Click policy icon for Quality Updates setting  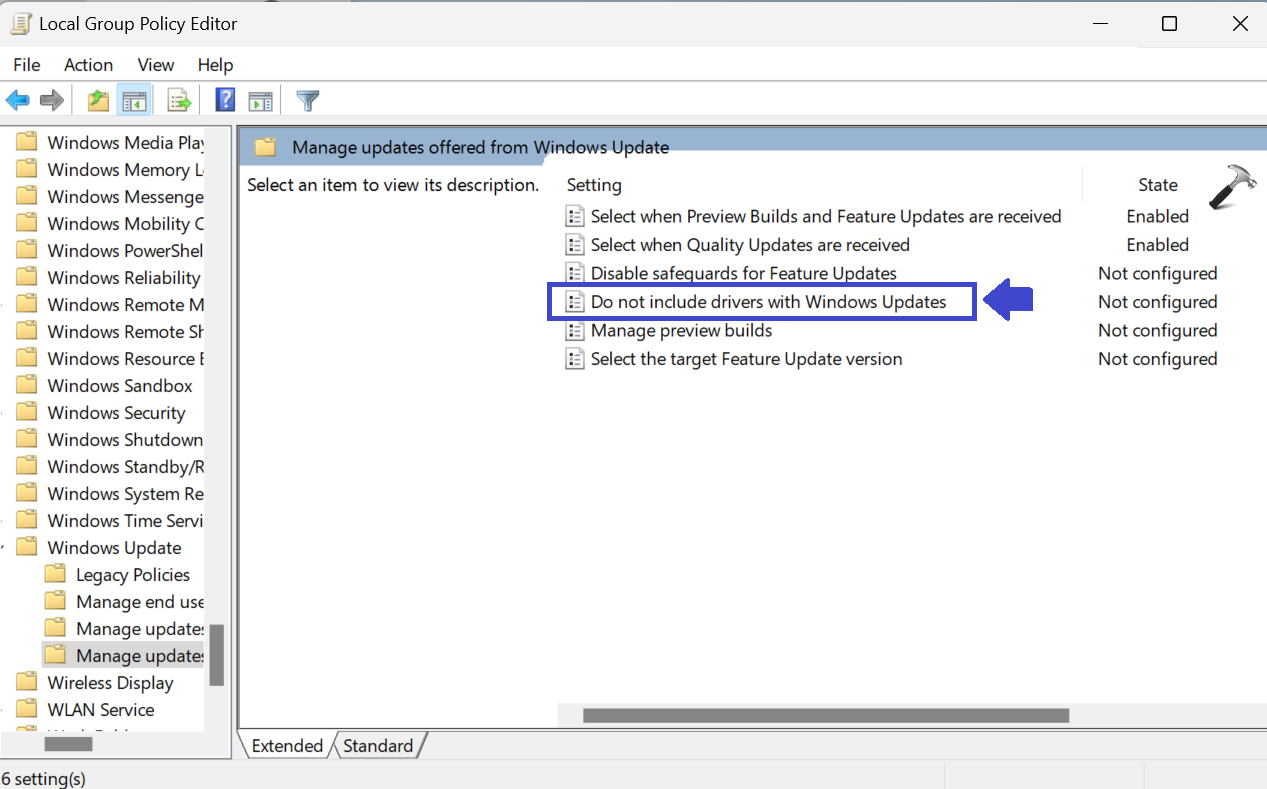pos(575,245)
